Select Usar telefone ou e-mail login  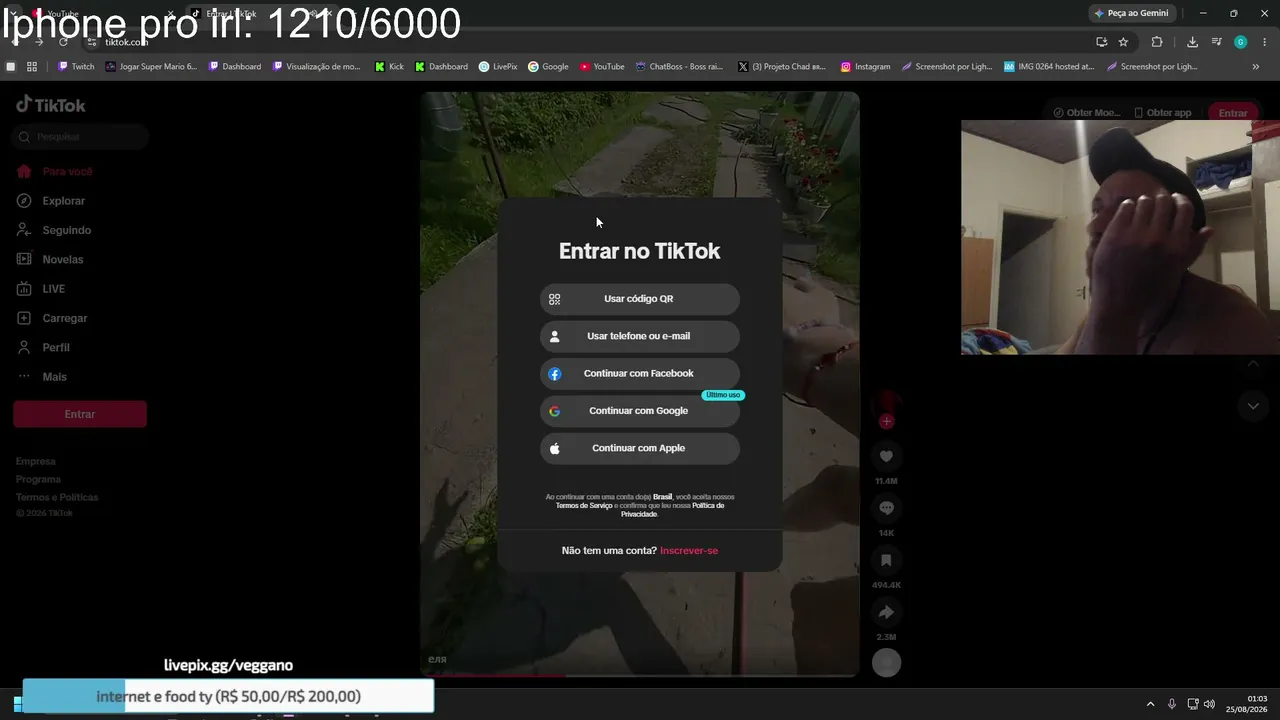[x=640, y=336]
